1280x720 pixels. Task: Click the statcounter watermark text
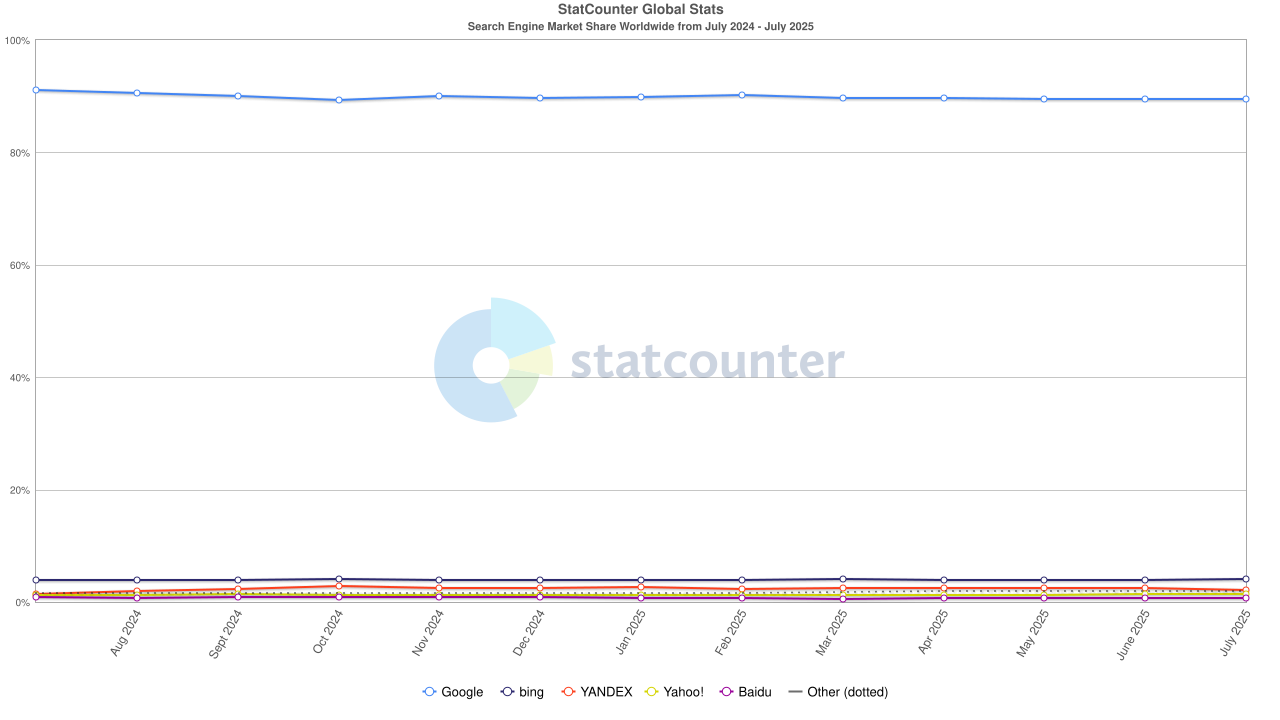click(707, 362)
